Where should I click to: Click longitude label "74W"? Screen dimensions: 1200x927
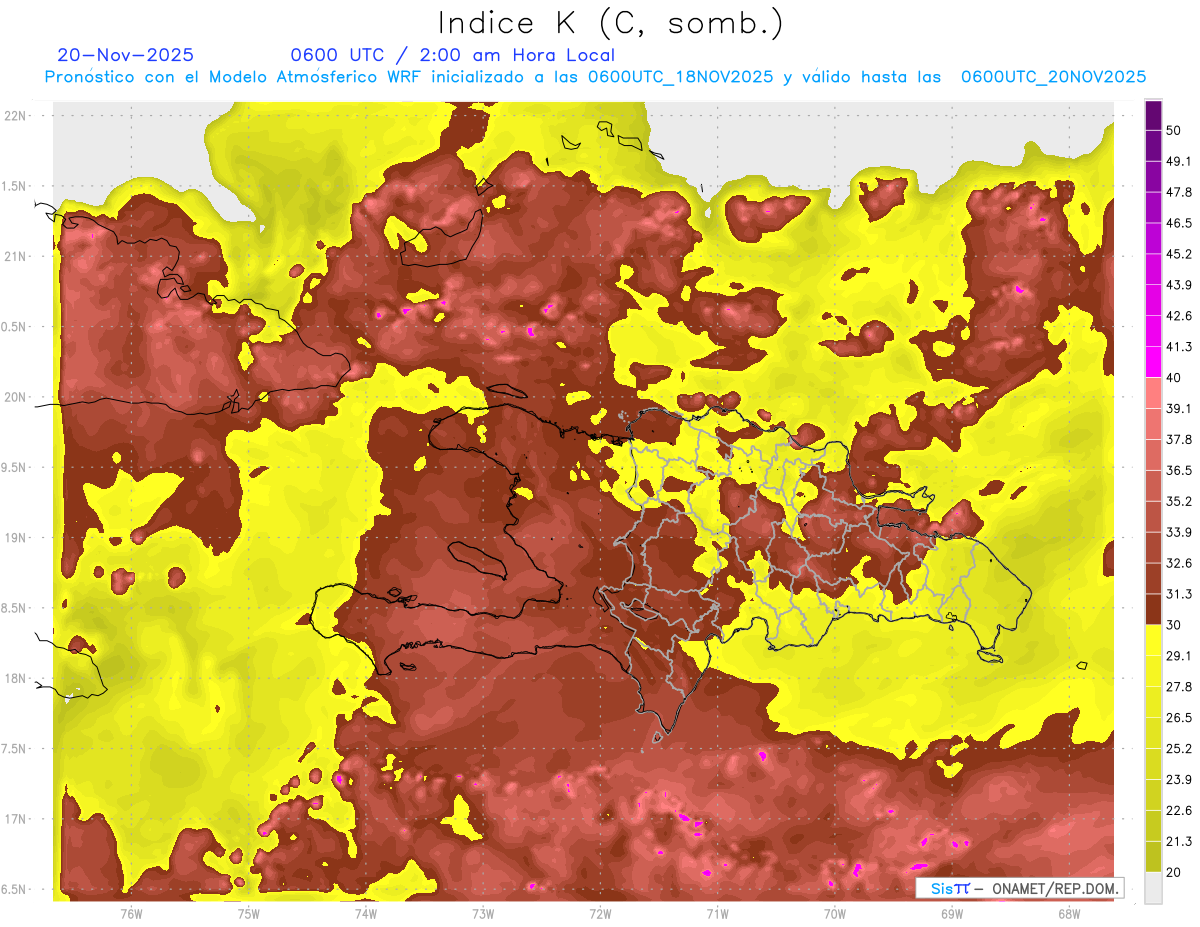click(x=366, y=913)
